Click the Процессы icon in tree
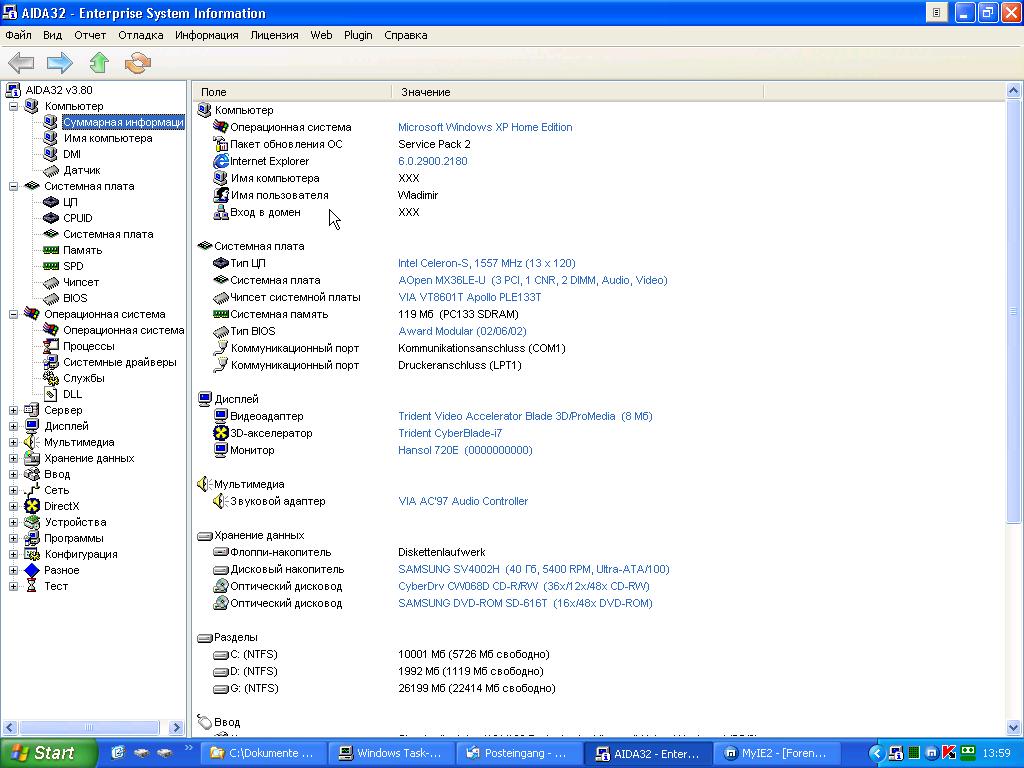 click(x=50, y=346)
